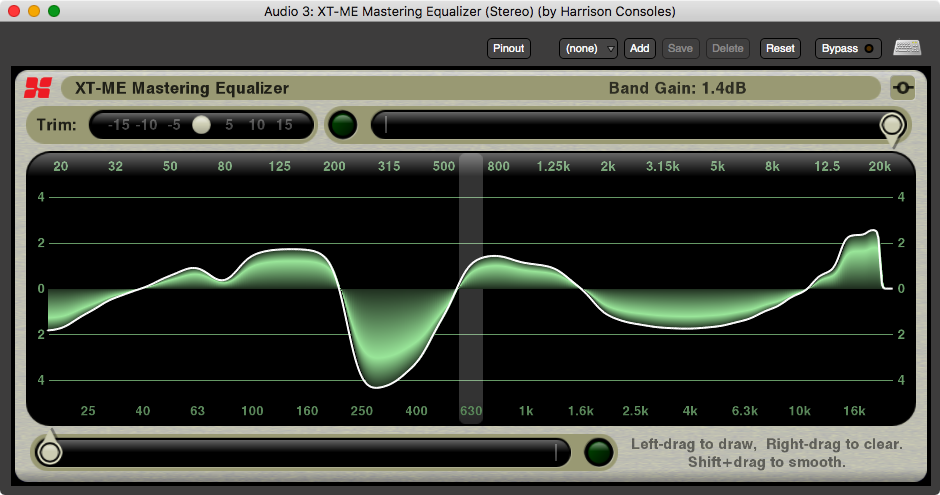Click the 2.5k bottom label
The width and height of the screenshot is (940, 495).
(x=635, y=411)
